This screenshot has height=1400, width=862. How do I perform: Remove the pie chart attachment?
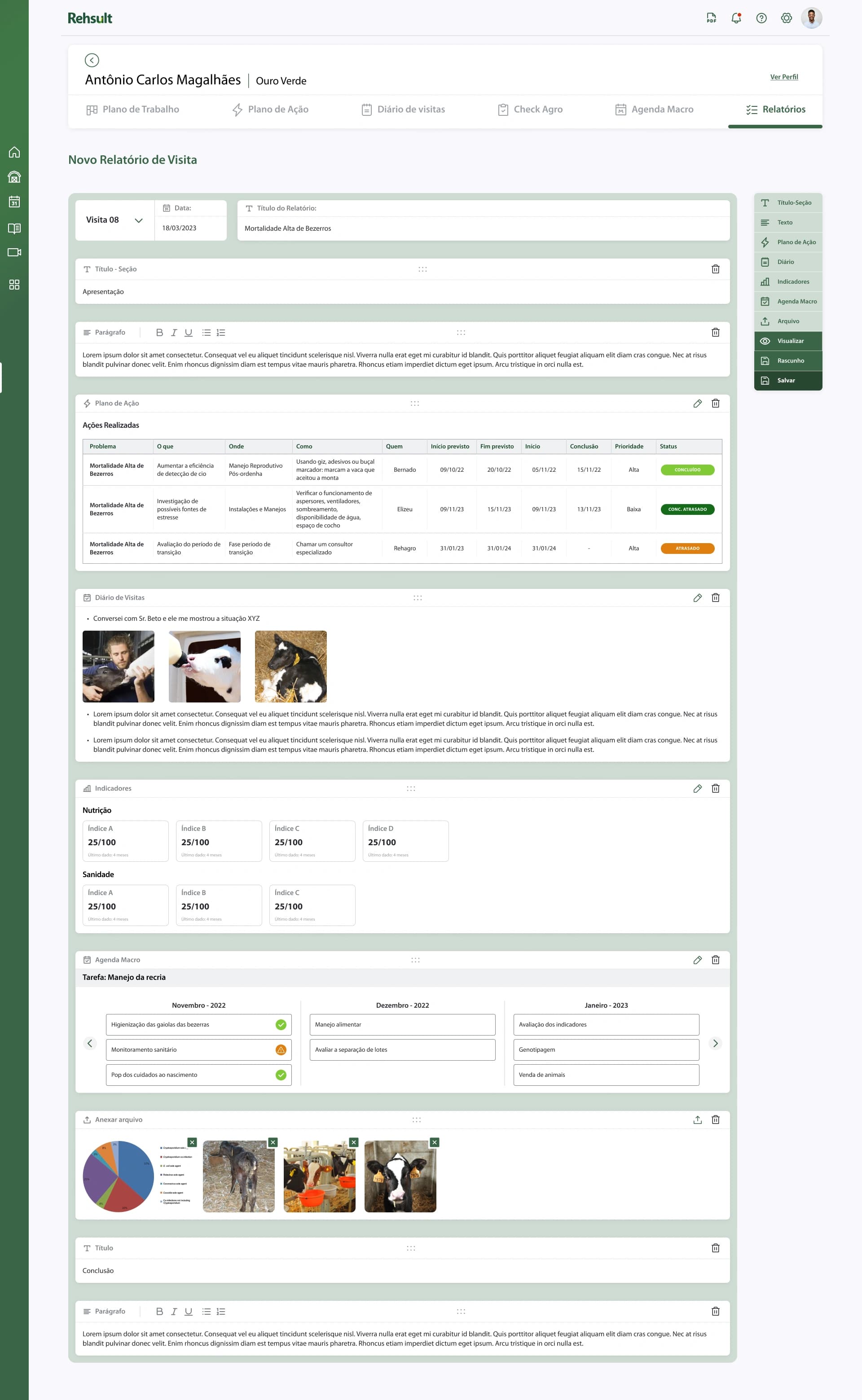pos(192,1142)
